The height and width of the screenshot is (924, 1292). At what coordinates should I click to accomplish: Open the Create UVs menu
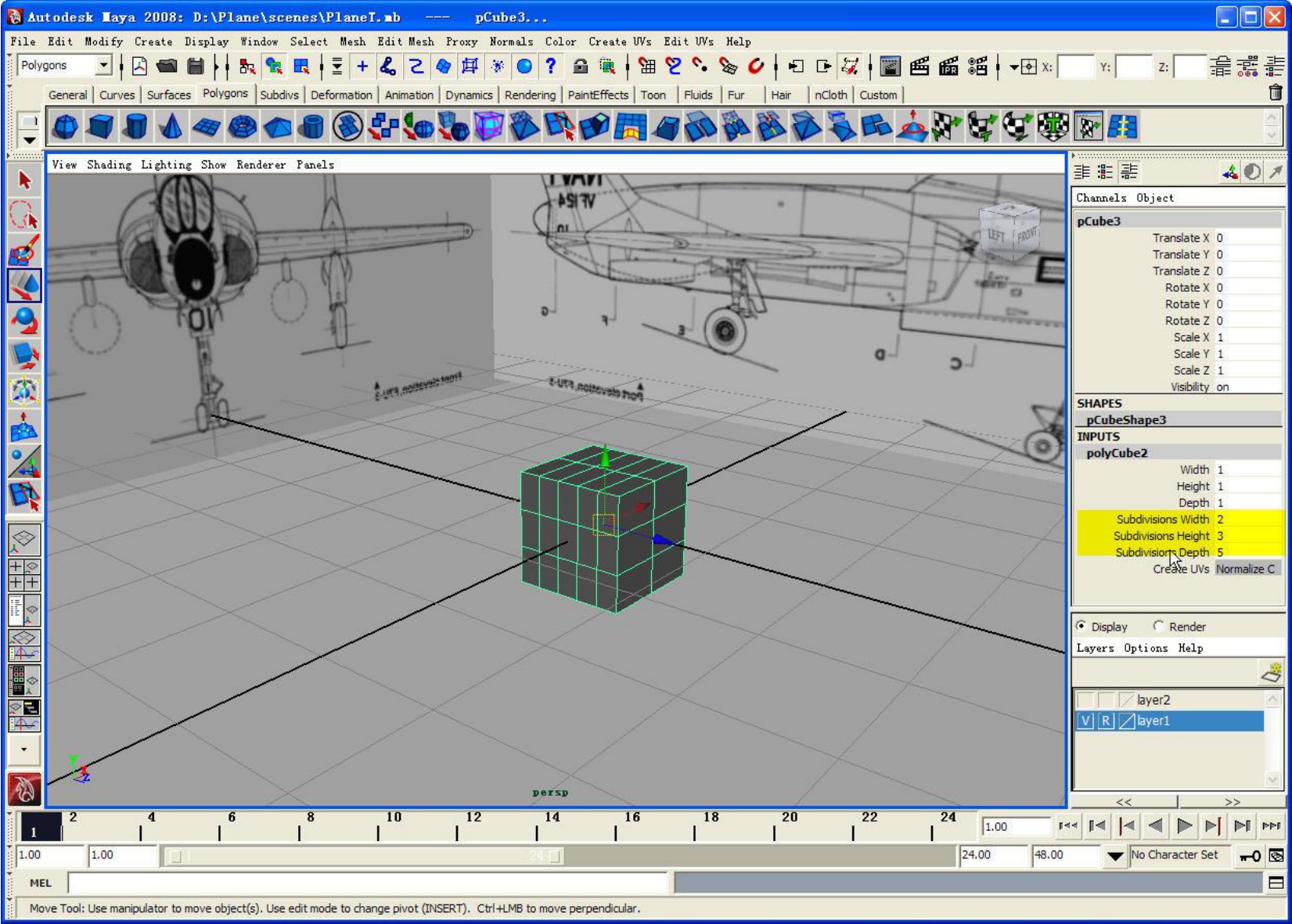620,41
